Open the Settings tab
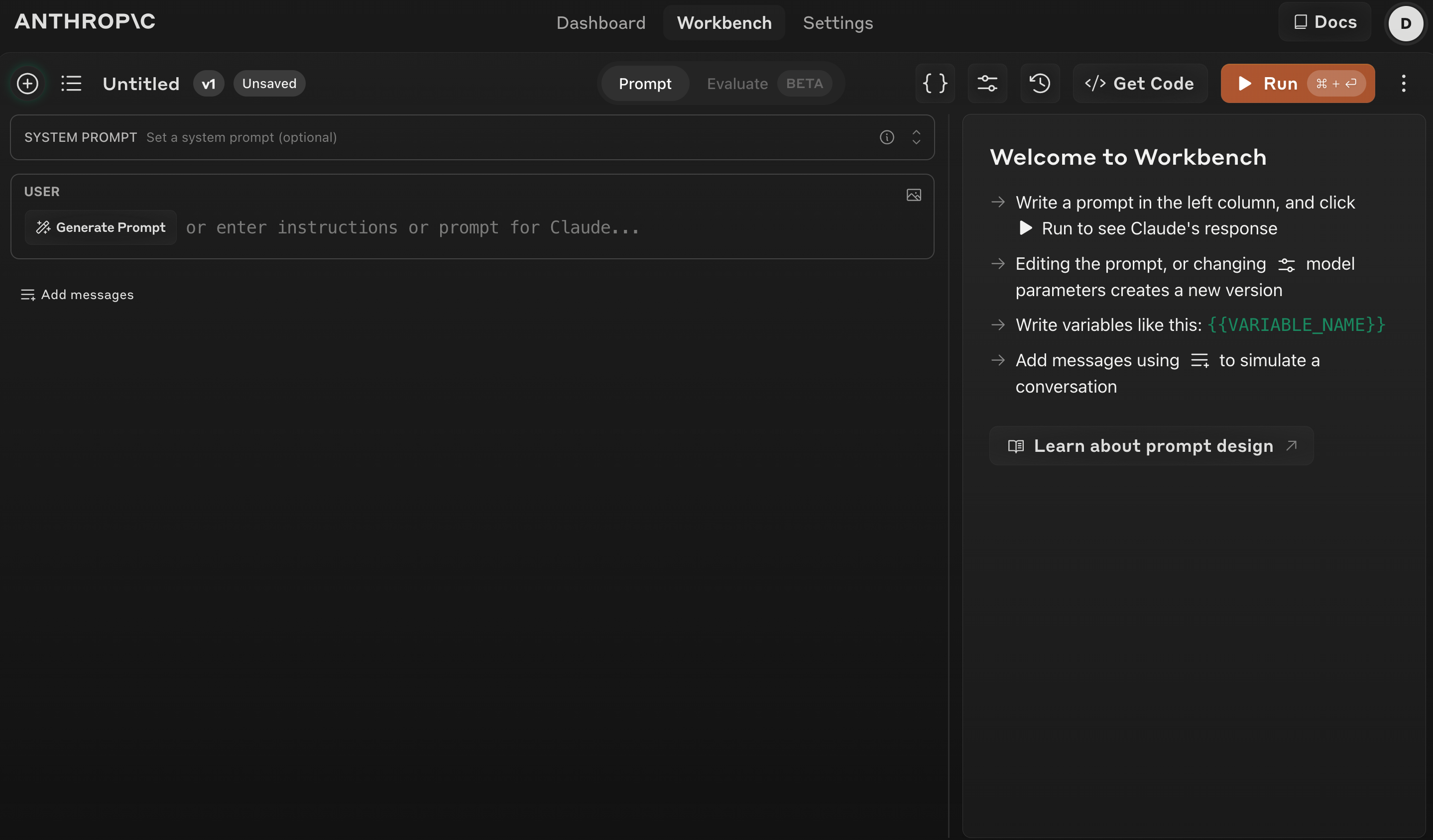Screen dimensions: 1433x840 tap(837, 23)
